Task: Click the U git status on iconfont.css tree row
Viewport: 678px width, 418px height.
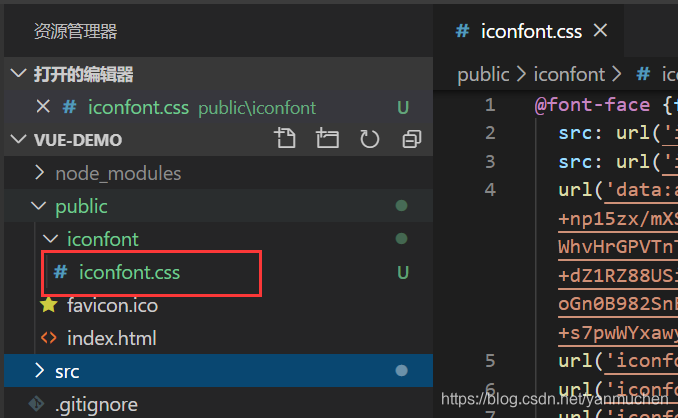Action: [403, 273]
